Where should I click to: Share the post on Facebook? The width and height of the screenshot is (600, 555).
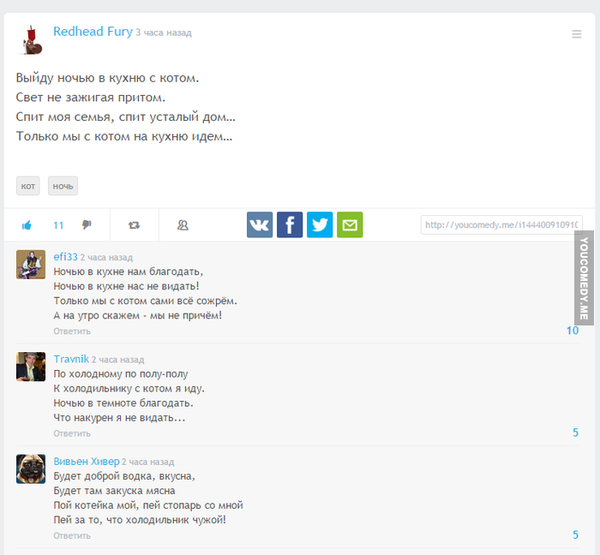[x=290, y=225]
